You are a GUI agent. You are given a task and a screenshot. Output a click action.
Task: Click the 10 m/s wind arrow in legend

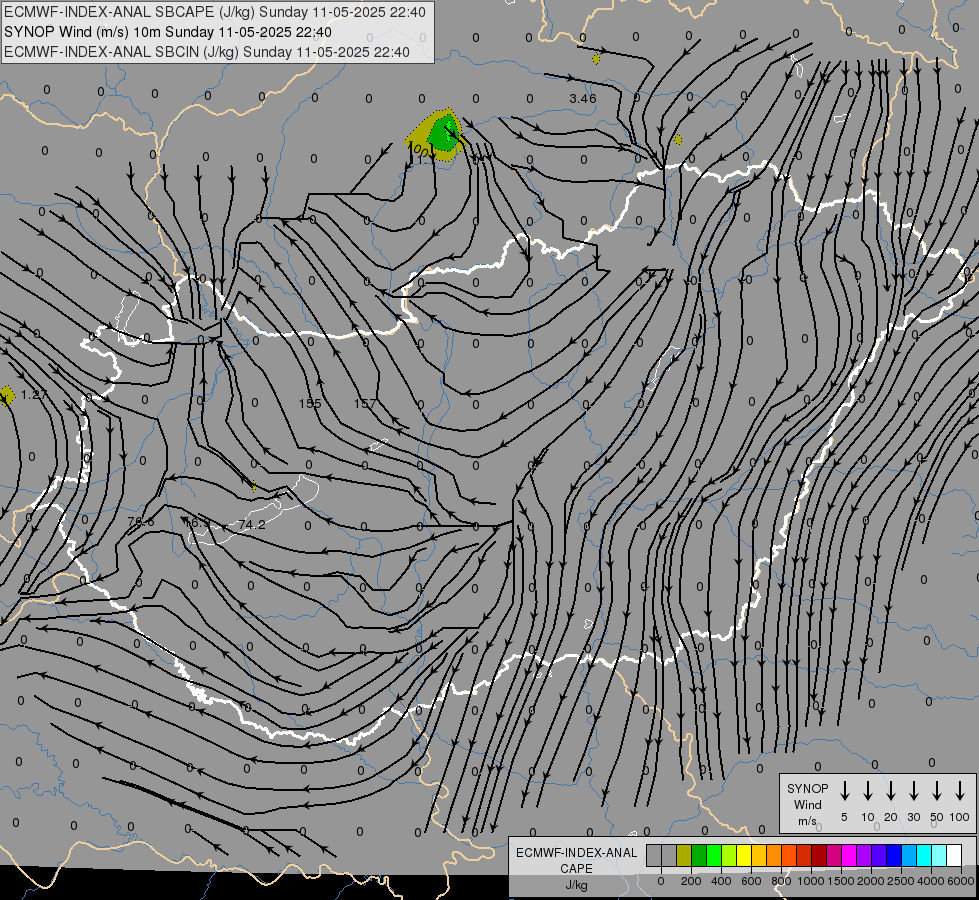pyautogui.click(x=868, y=791)
